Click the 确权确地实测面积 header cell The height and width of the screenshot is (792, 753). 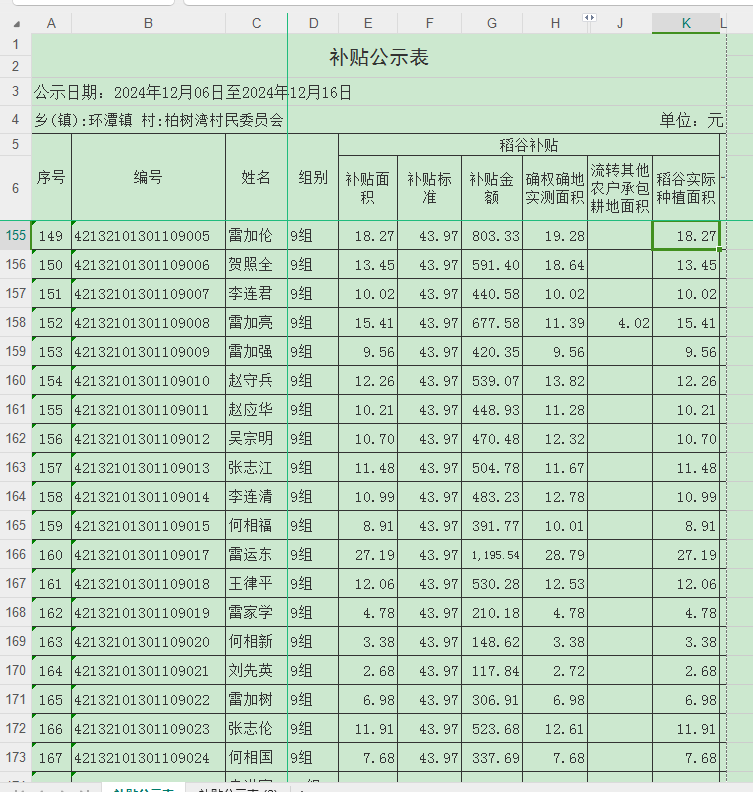pos(555,188)
